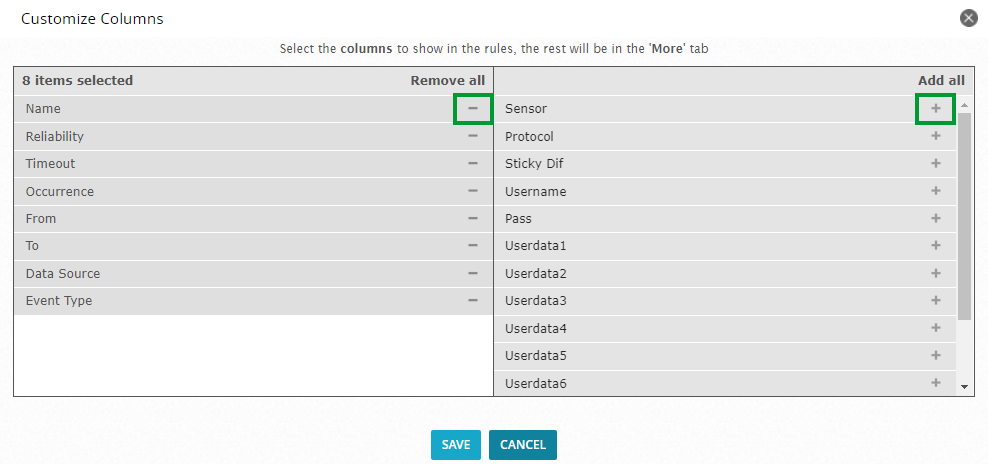Viewport: 988px width, 464px height.
Task: Click the scrollbar up arrow in available list
Action: click(x=964, y=105)
